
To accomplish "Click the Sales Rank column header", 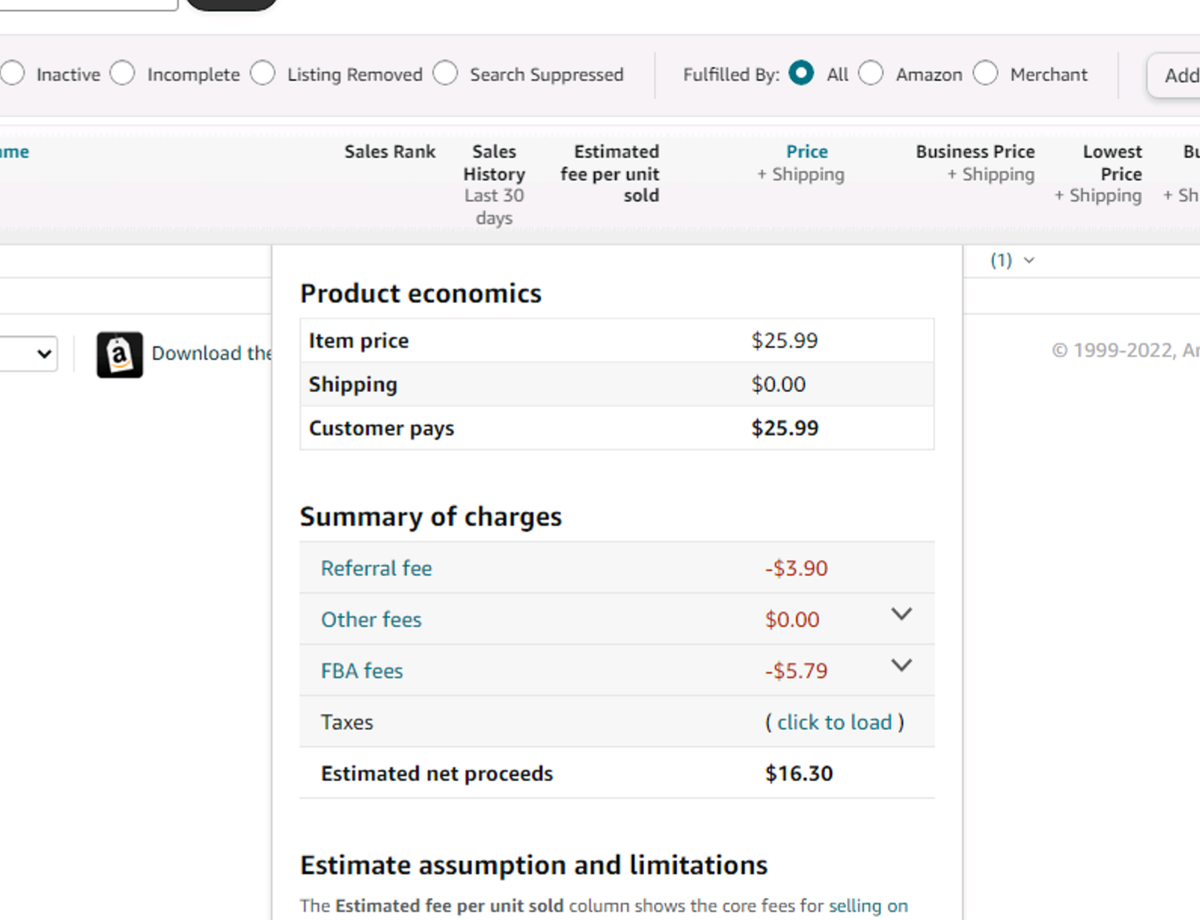I will [390, 152].
